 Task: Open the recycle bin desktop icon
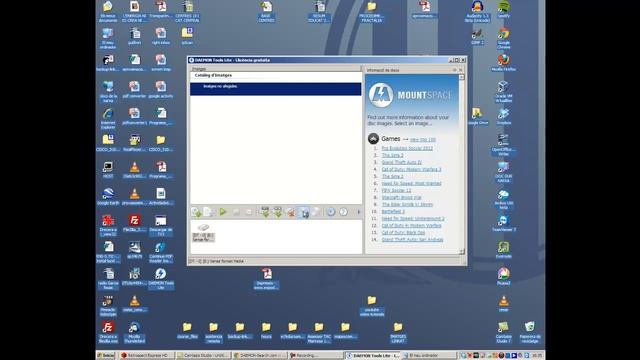[x=530, y=332]
